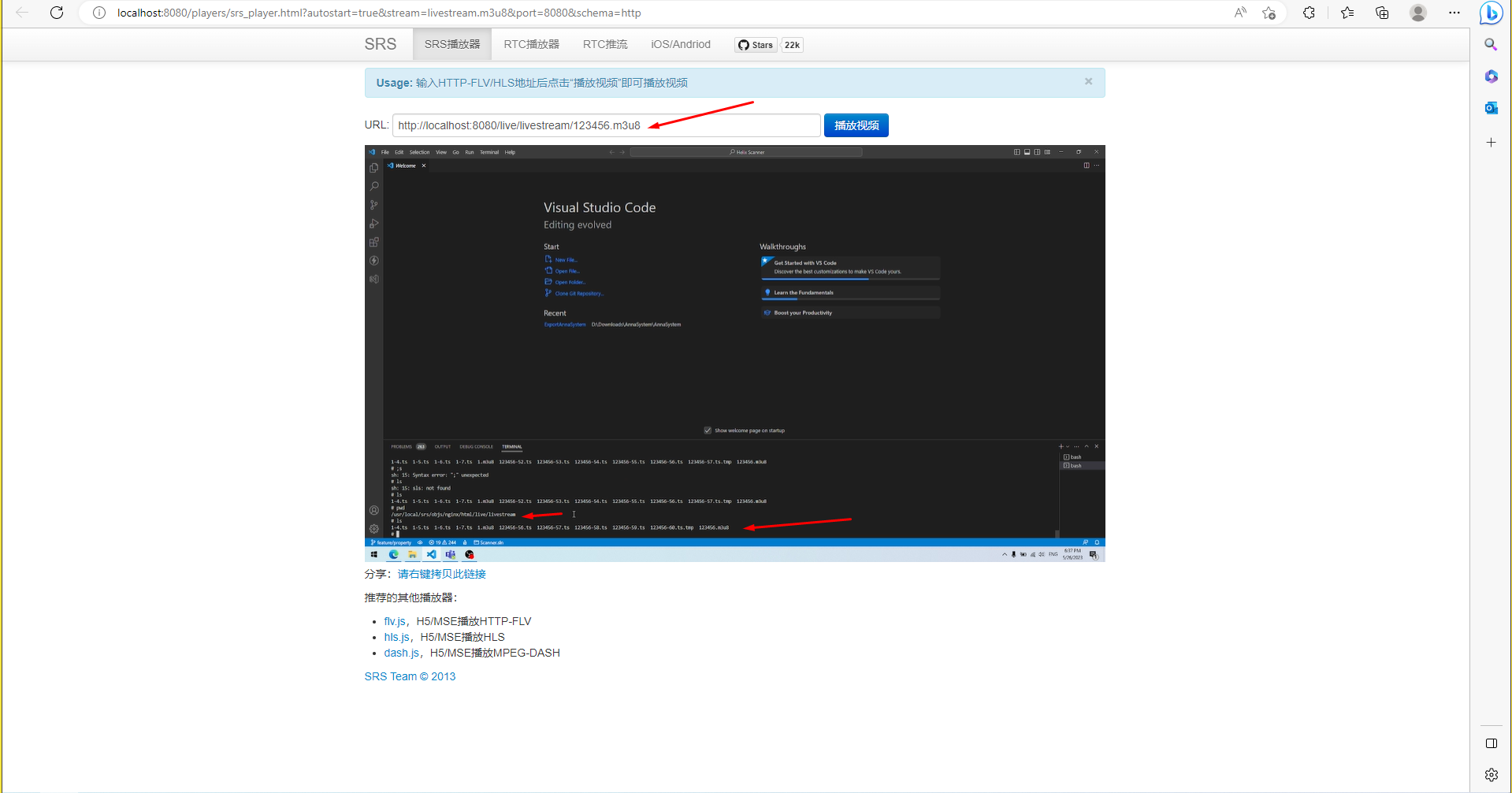Click the 播放视频 play button

tap(856, 125)
